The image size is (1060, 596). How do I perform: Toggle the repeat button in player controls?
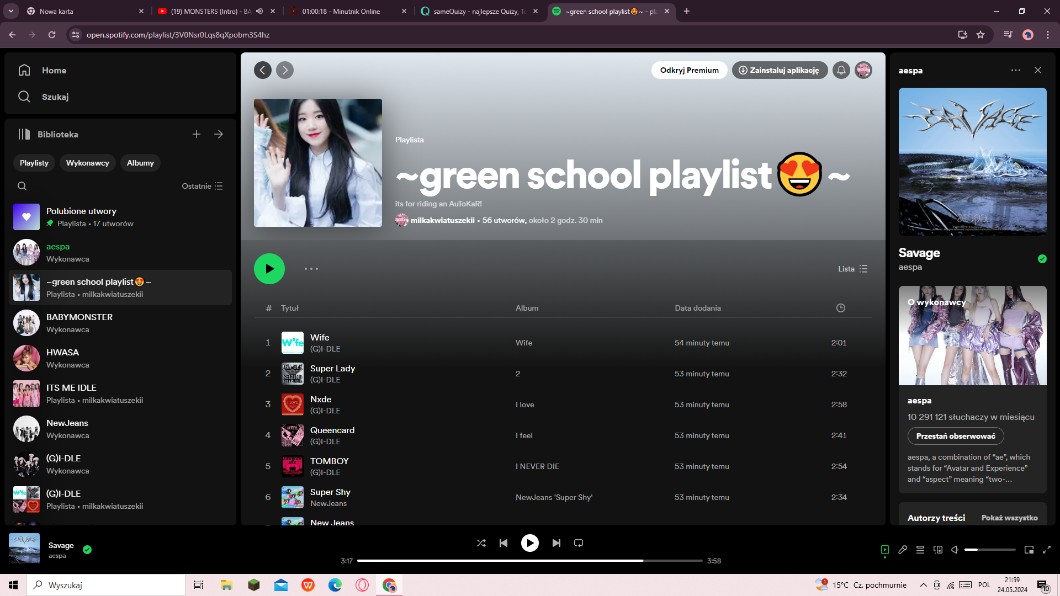coord(578,543)
